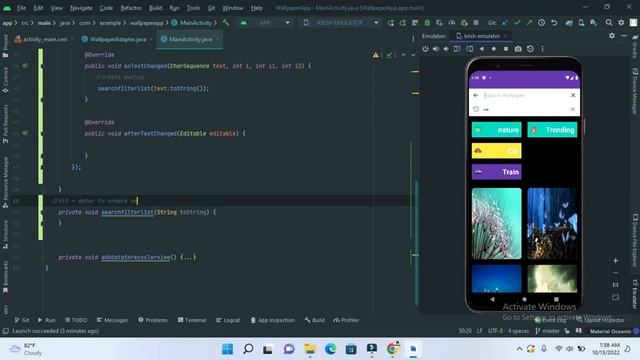This screenshot has width=640, height=360.
Task: Open emulator extended controls three-dot menu
Action: [x=542, y=49]
